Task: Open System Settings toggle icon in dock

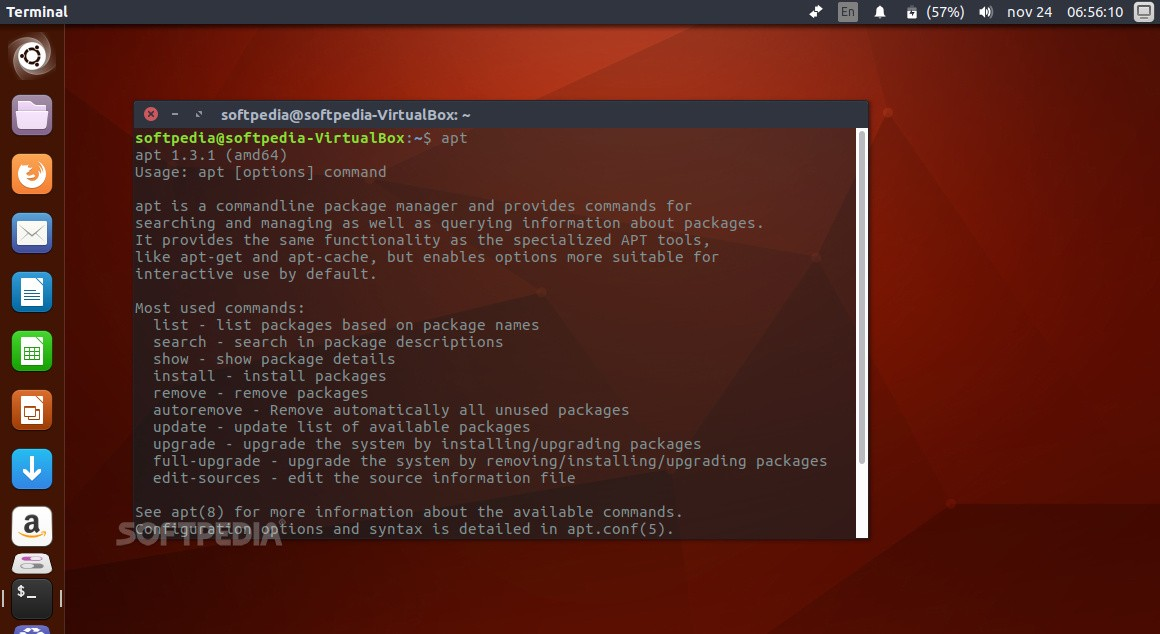Action: [x=32, y=563]
